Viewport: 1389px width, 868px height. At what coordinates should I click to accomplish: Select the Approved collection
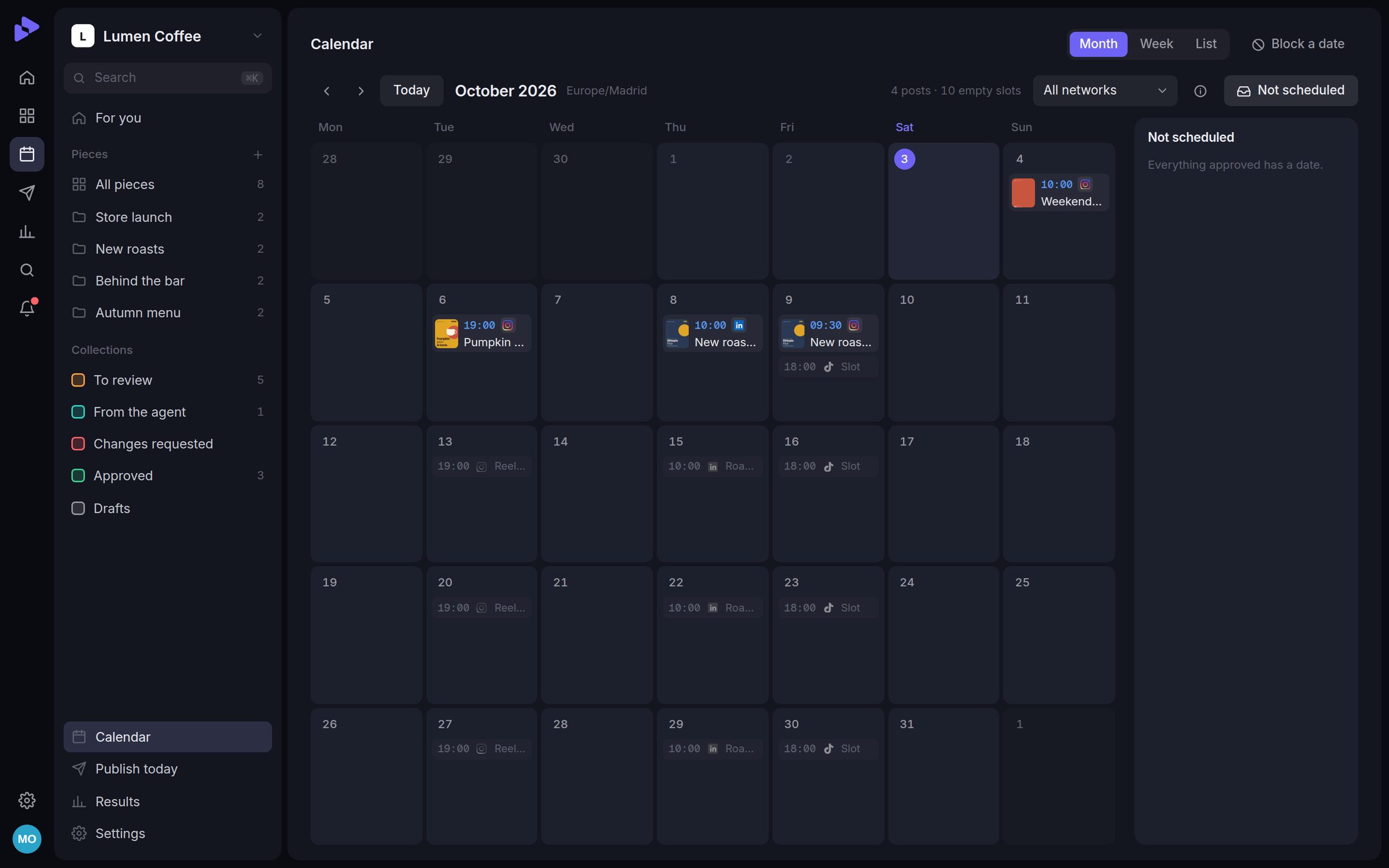pyautogui.click(x=167, y=476)
